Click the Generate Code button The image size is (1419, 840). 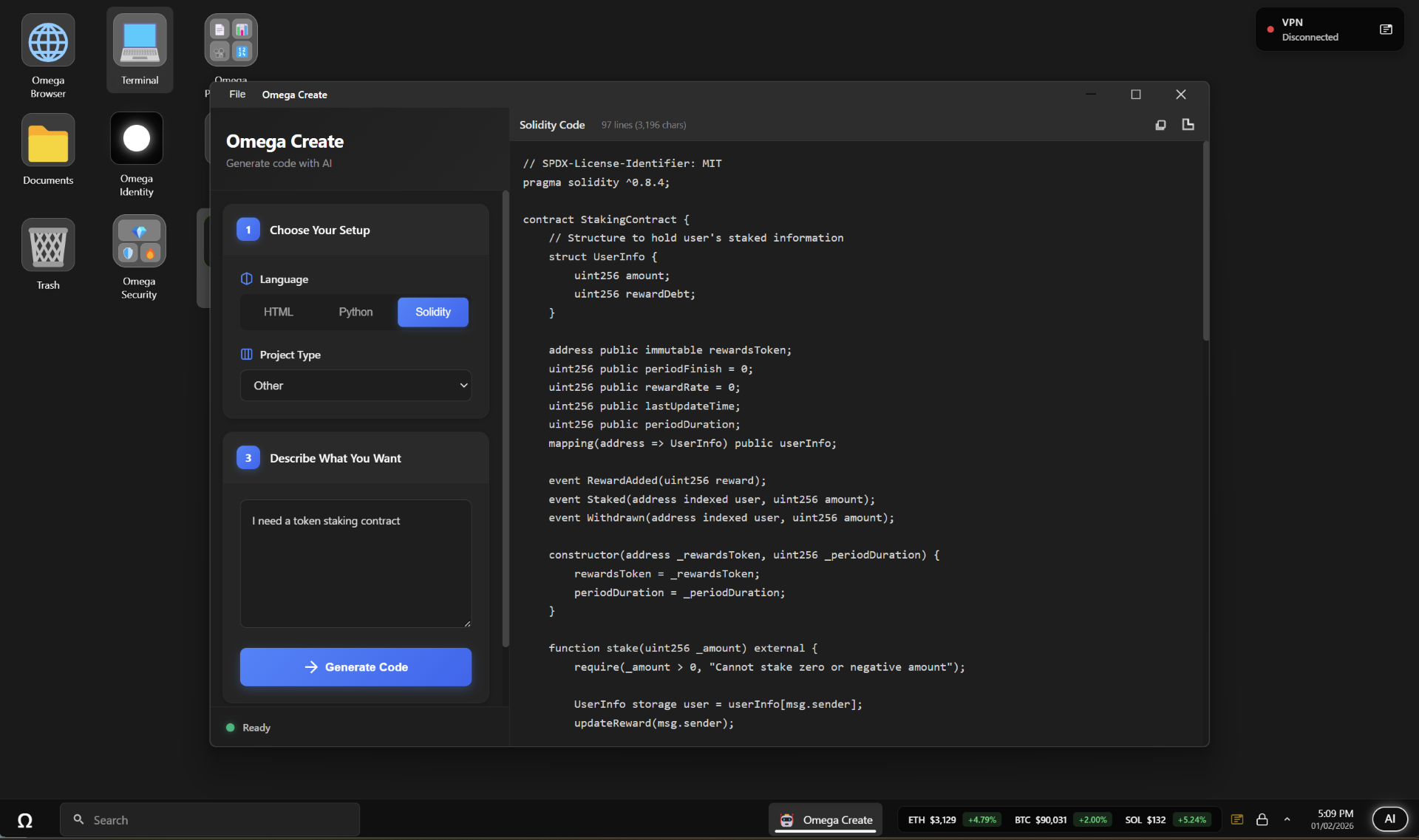tap(355, 666)
